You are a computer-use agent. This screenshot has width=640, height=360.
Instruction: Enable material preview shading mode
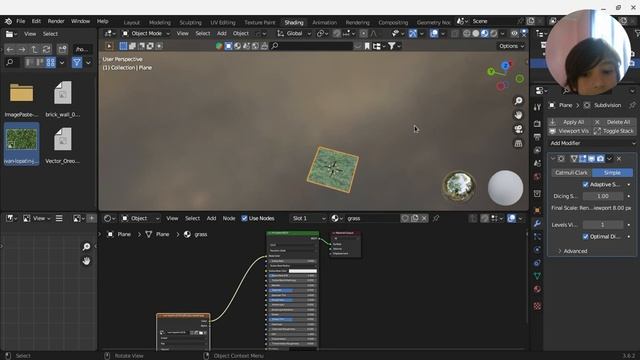coord(484,33)
